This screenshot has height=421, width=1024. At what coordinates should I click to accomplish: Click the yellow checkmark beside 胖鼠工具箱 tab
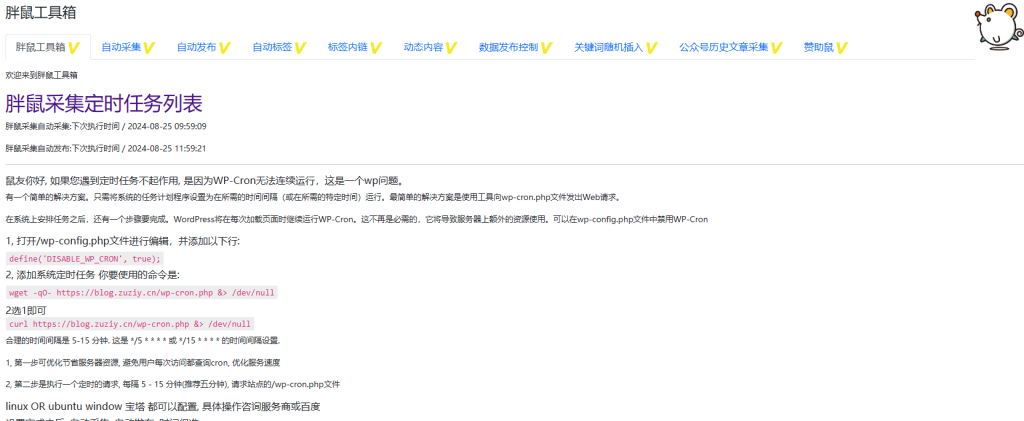pos(74,47)
